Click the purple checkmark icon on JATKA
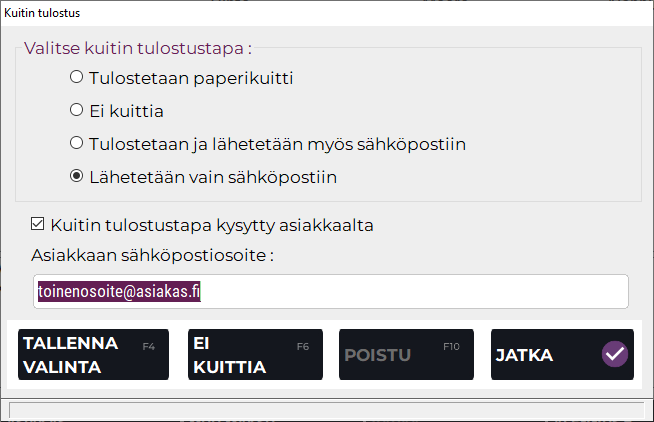The width and height of the screenshot is (654, 422). tap(614, 354)
